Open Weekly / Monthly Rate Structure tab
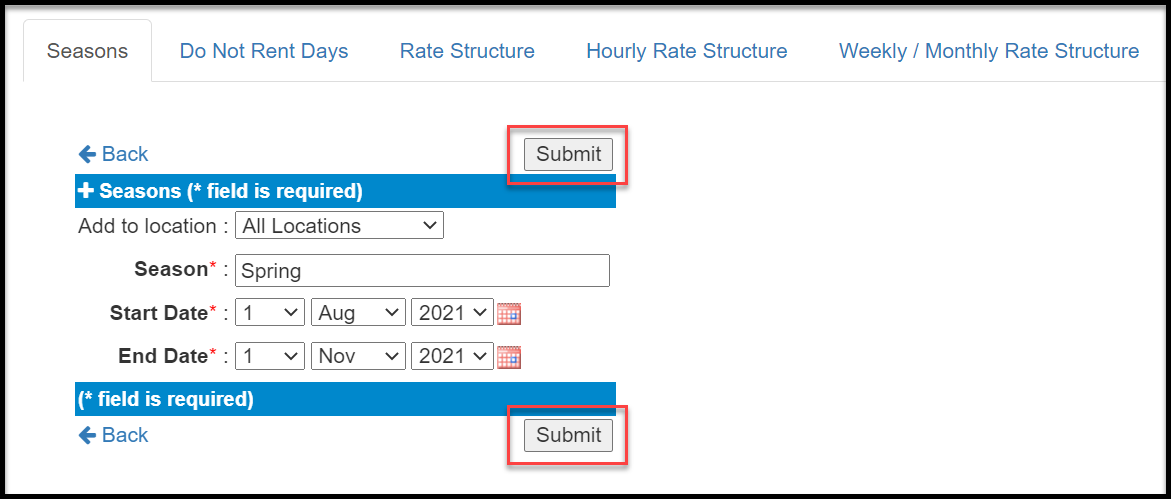 [x=989, y=51]
